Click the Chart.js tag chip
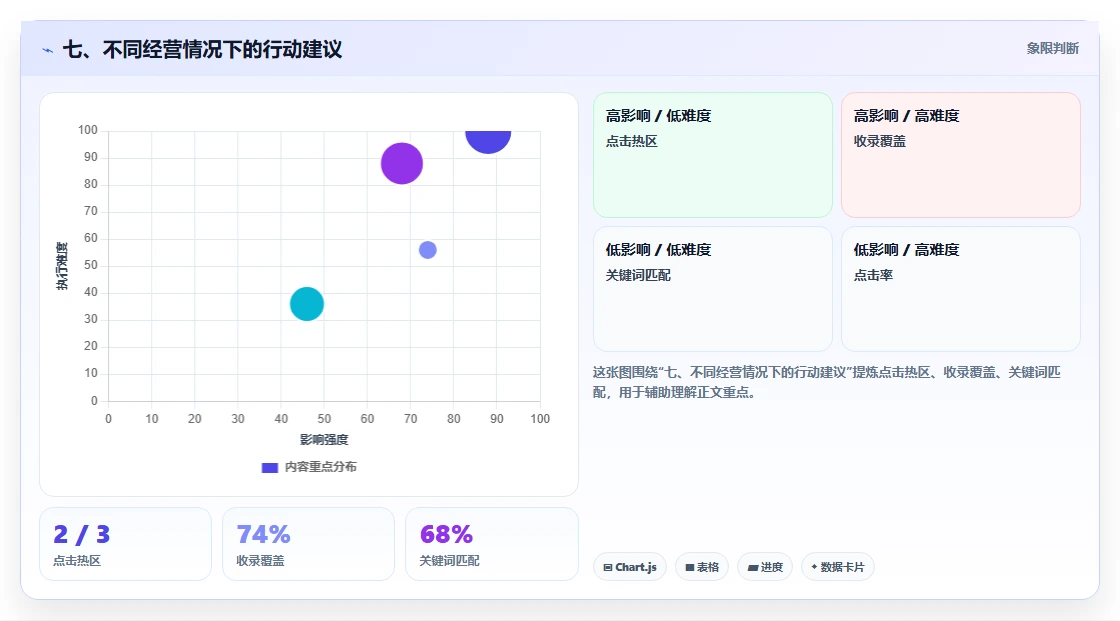Viewport: 1120px width, 621px height. (630, 567)
